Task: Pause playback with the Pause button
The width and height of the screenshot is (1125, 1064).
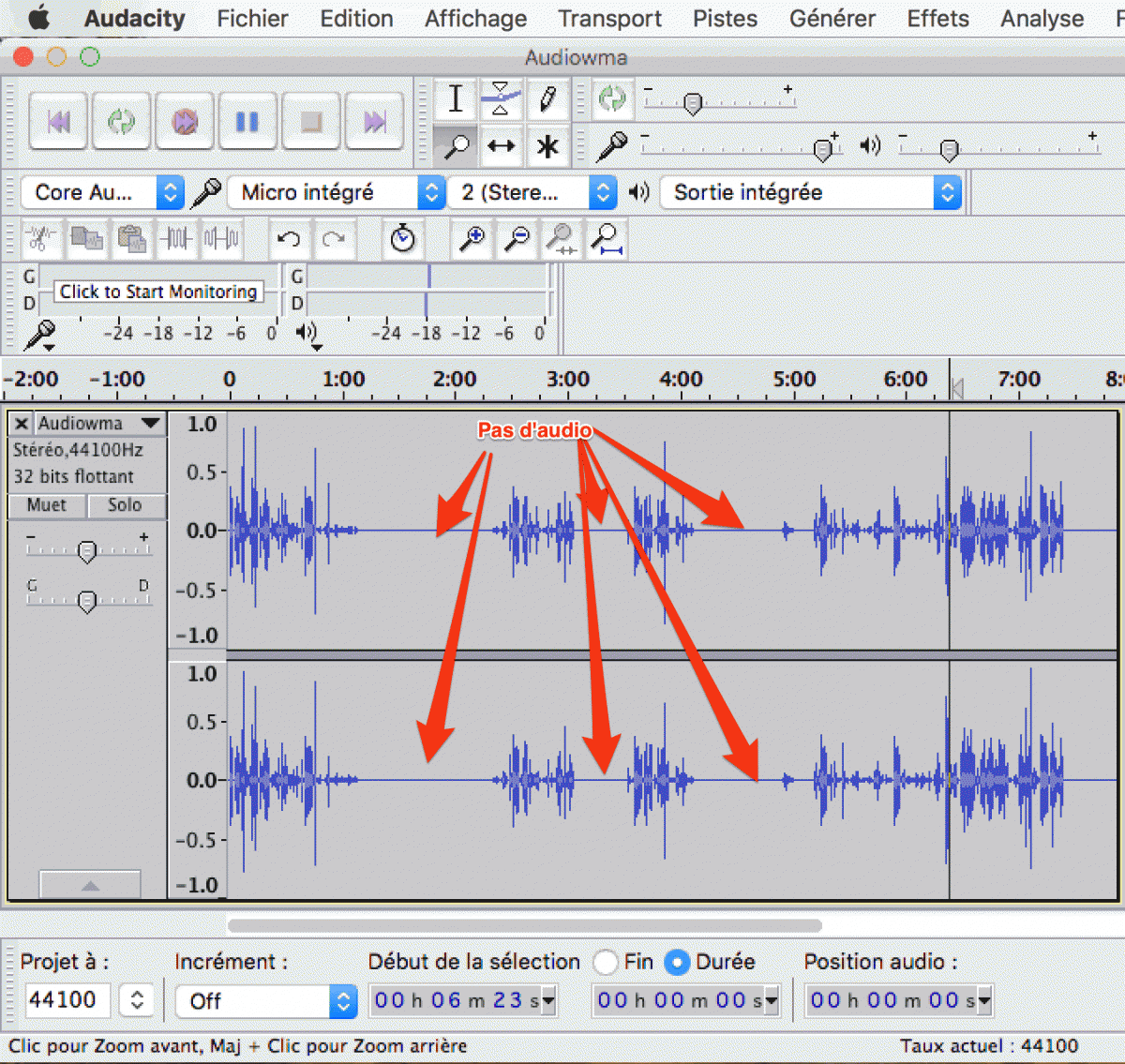Action: (x=247, y=121)
